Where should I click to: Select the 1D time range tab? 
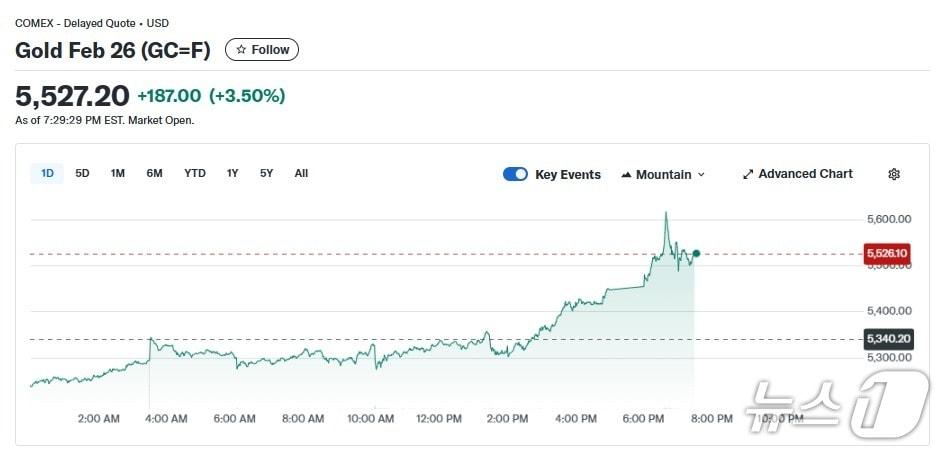tap(47, 173)
